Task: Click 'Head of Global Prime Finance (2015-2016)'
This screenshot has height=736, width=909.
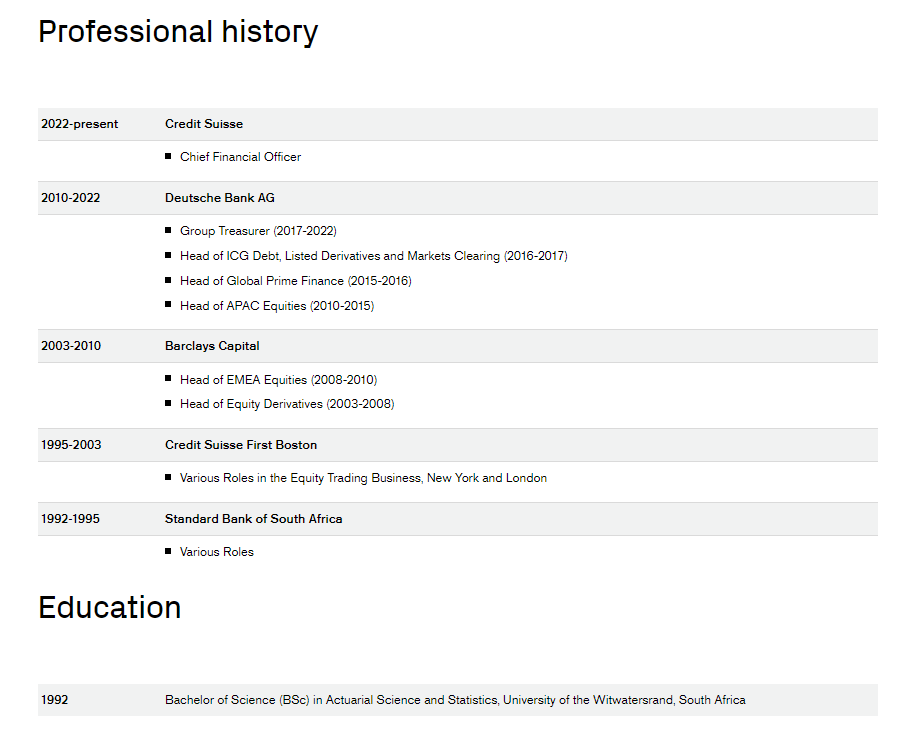Action: [296, 281]
